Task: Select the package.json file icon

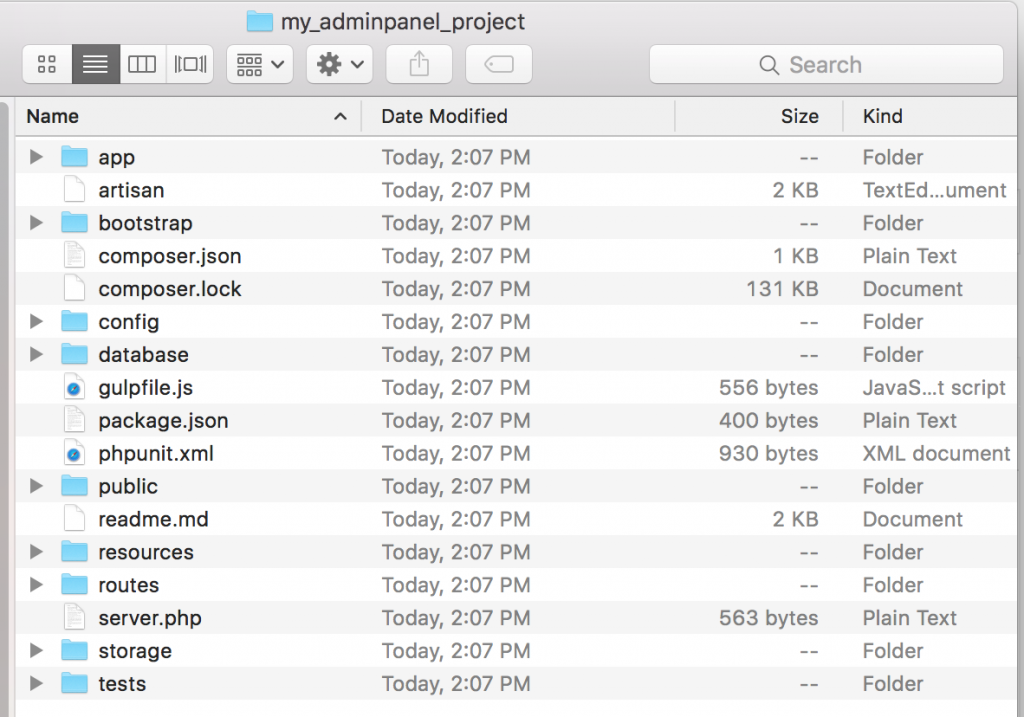Action: [74, 420]
